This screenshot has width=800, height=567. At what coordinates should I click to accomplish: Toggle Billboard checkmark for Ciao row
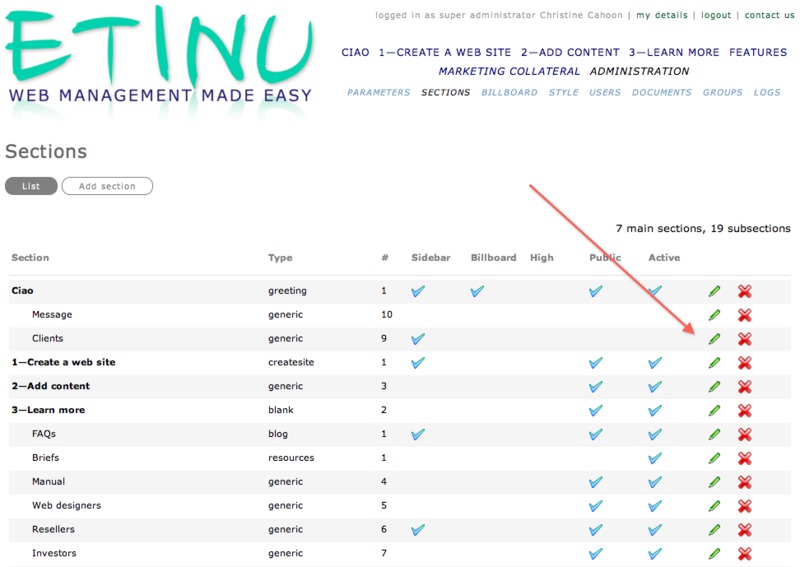tap(477, 291)
